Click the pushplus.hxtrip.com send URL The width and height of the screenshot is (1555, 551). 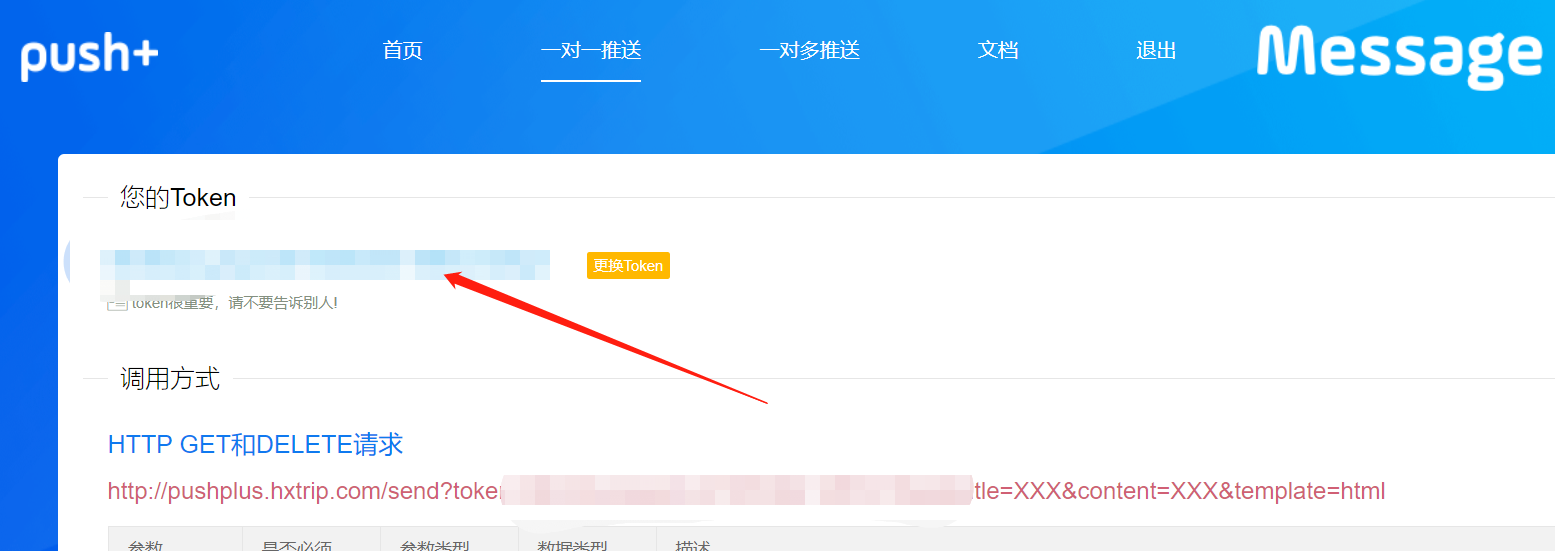click(746, 491)
